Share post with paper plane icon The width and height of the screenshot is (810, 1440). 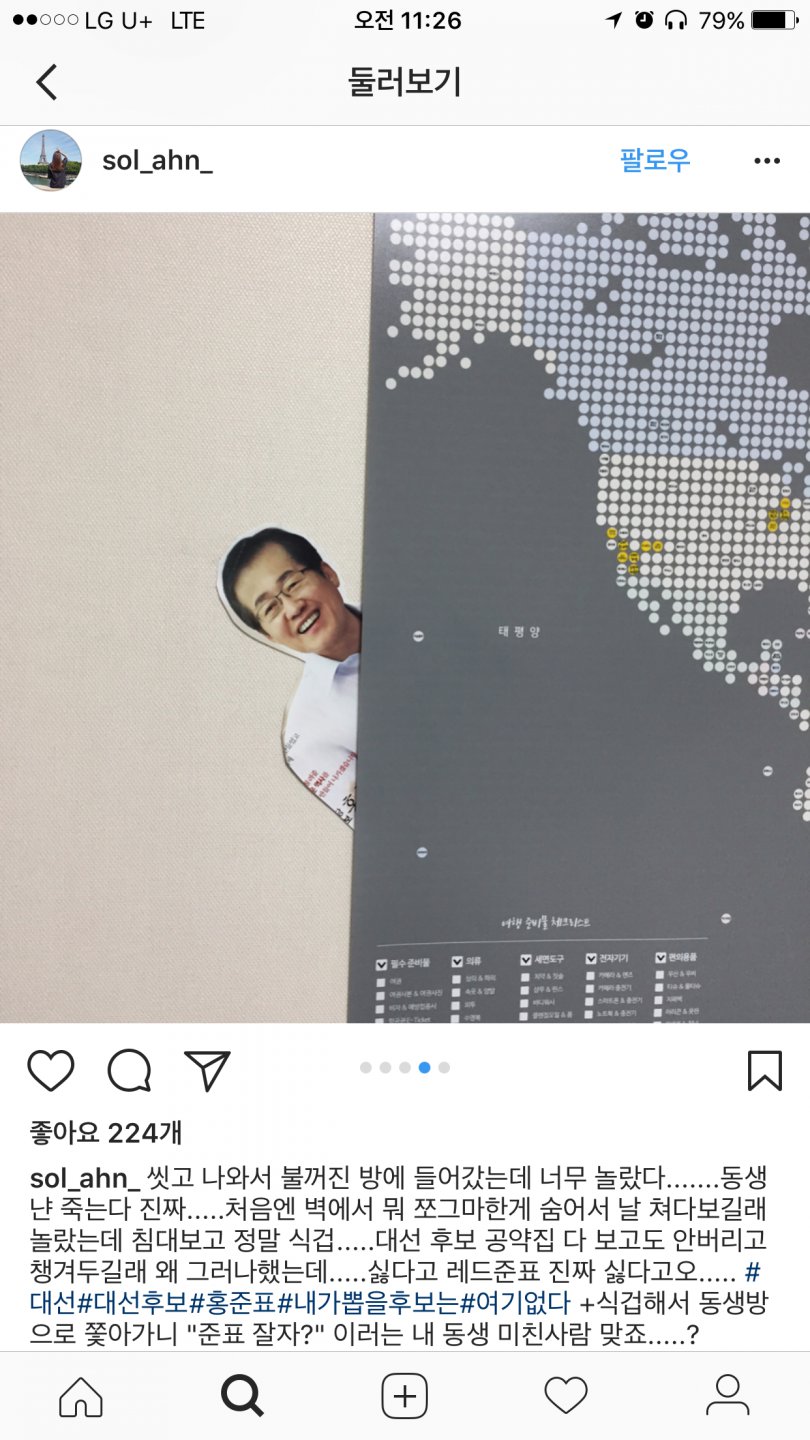coord(208,1070)
